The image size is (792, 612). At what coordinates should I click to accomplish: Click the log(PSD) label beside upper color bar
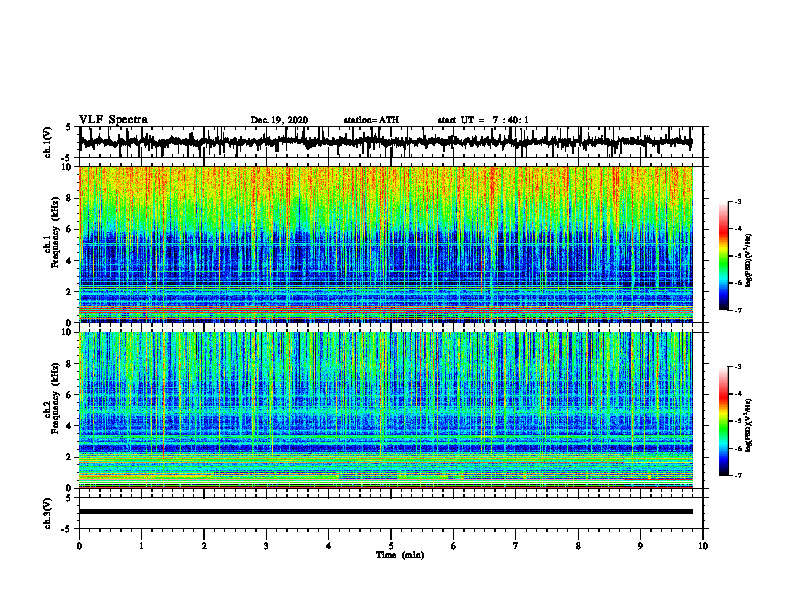click(749, 261)
